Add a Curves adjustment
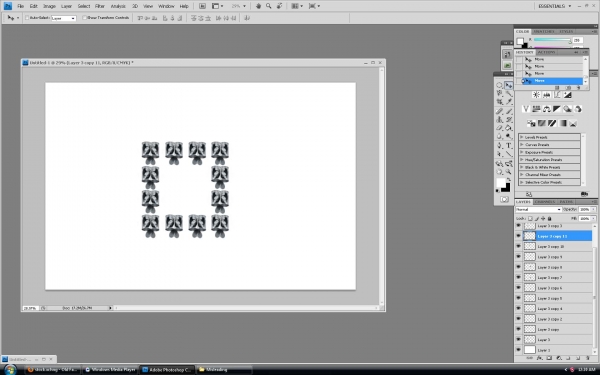Image resolution: width=600 pixels, height=375 pixels. (557, 95)
